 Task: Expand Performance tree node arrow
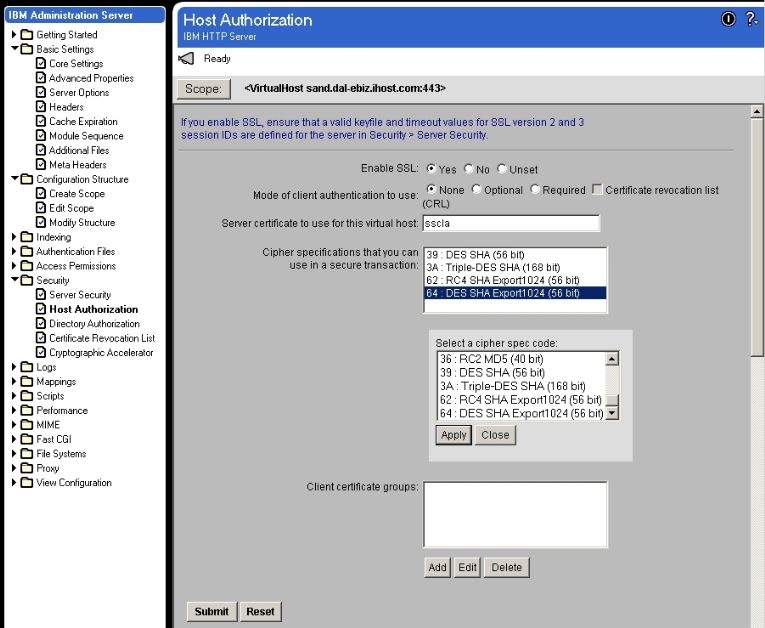click(x=14, y=410)
